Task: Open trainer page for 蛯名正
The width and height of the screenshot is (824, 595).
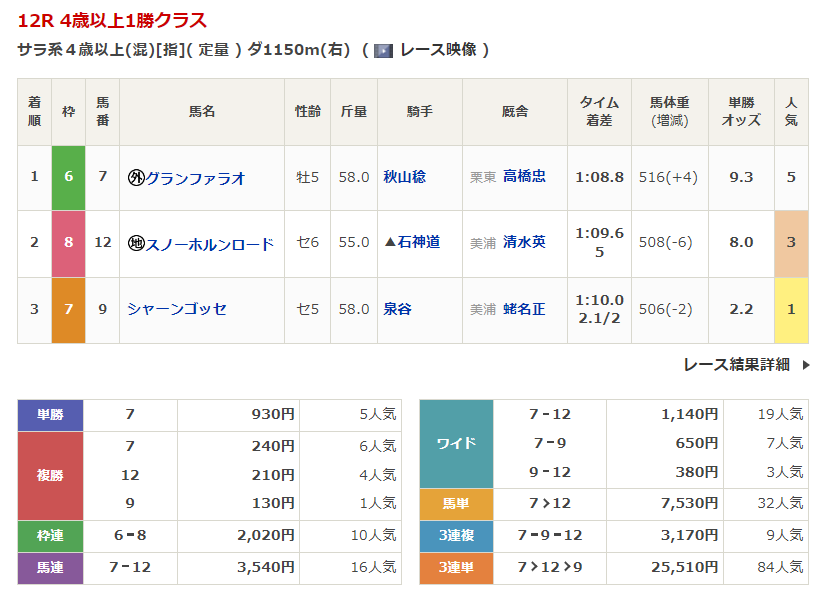Action: [x=524, y=309]
